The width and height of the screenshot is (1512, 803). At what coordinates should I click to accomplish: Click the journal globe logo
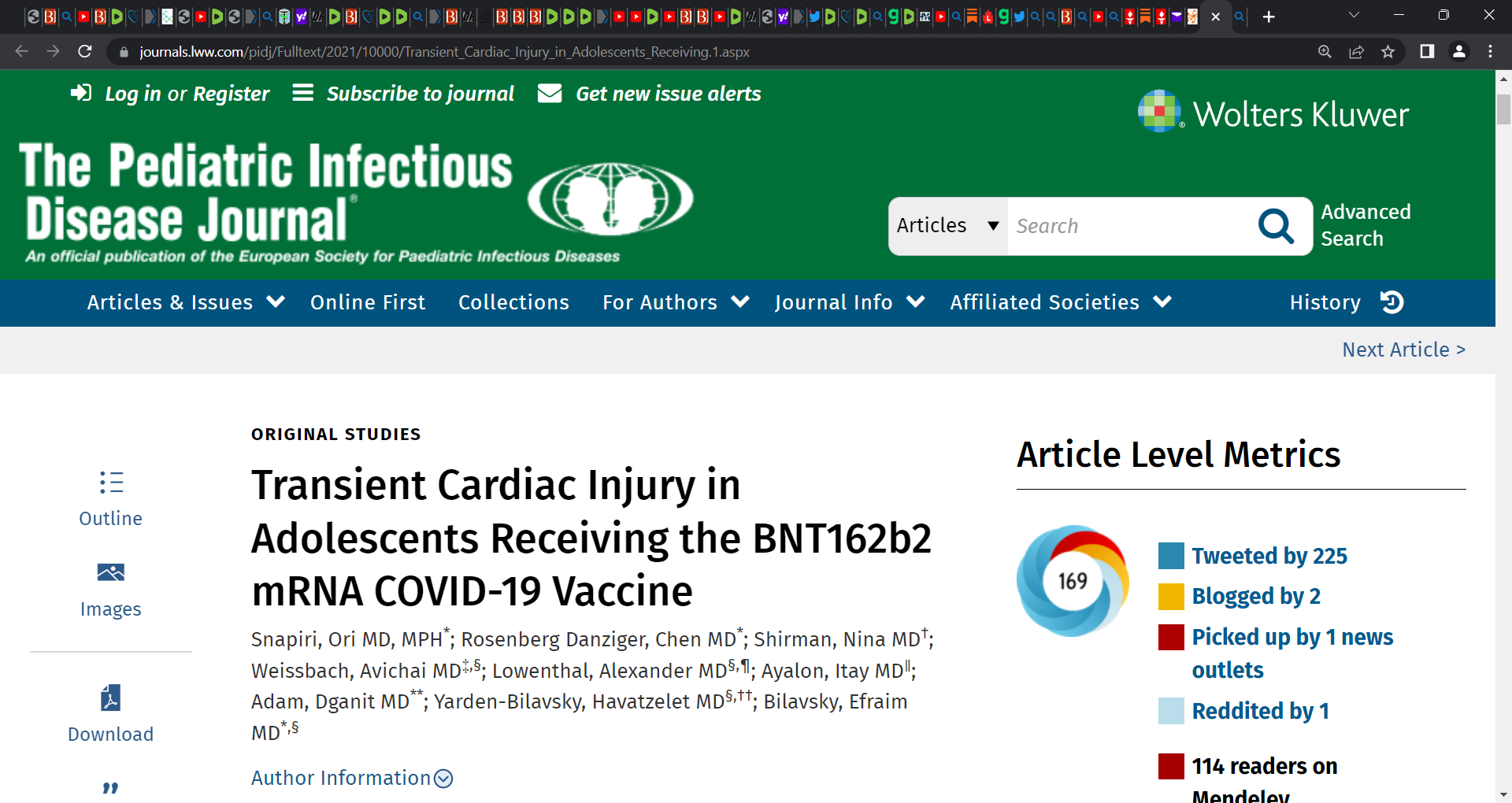610,199
